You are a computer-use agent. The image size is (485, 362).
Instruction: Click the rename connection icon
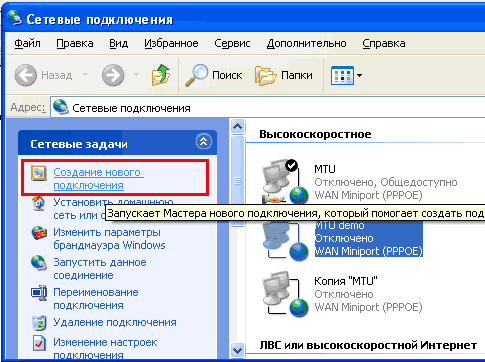coord(39,293)
